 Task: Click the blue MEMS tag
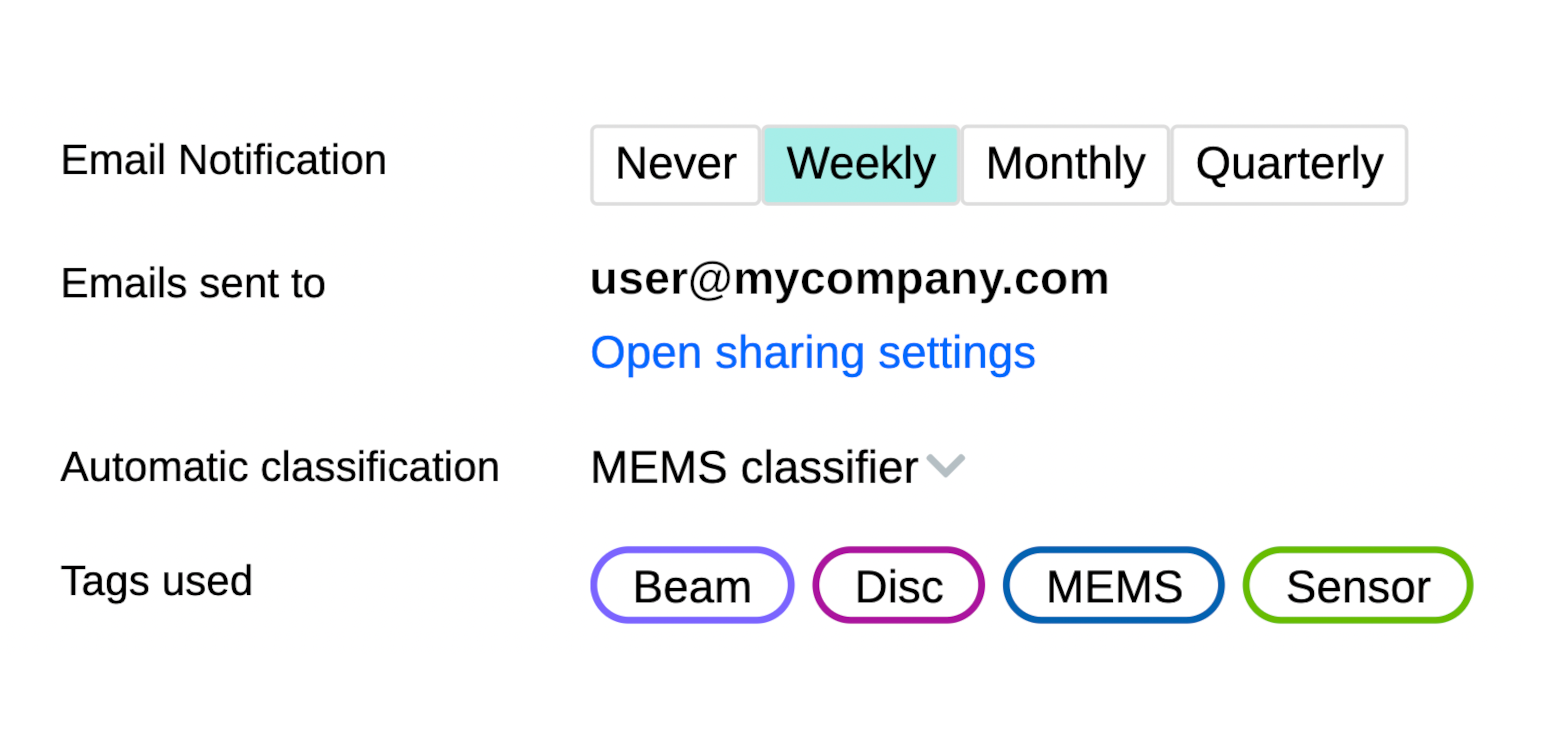[x=1113, y=586]
